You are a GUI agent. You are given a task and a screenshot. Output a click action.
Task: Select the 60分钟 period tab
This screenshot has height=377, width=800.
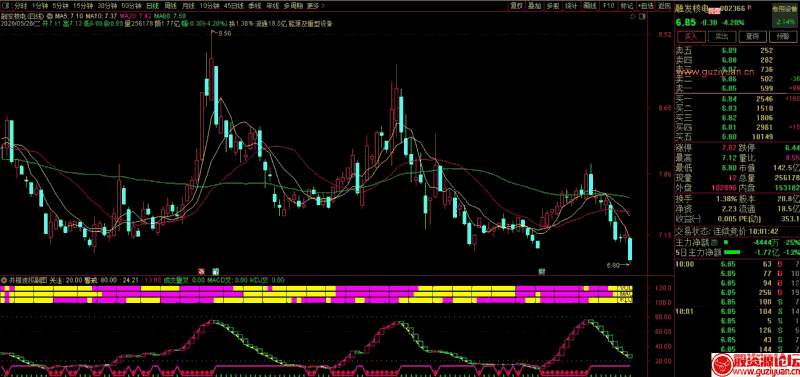[x=132, y=6]
